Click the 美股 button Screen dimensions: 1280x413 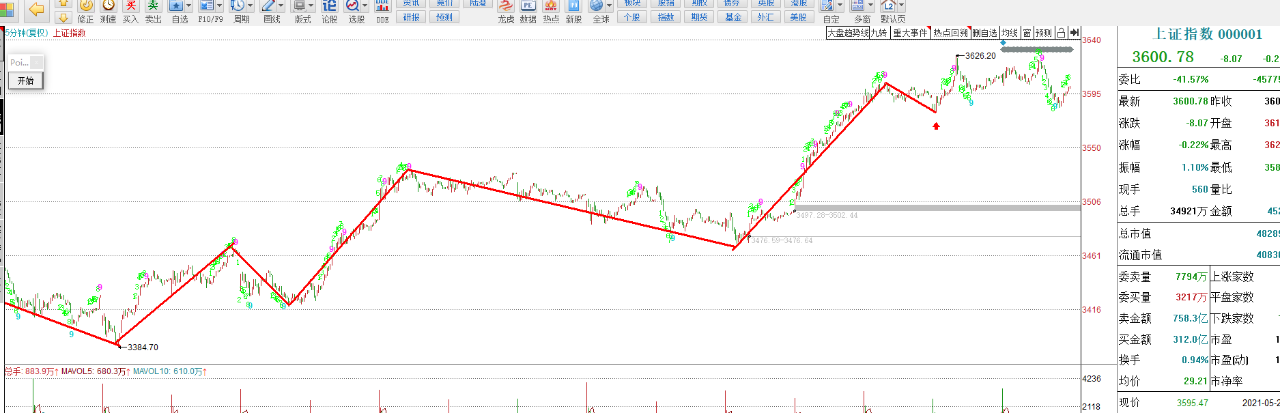pyautogui.click(x=798, y=17)
